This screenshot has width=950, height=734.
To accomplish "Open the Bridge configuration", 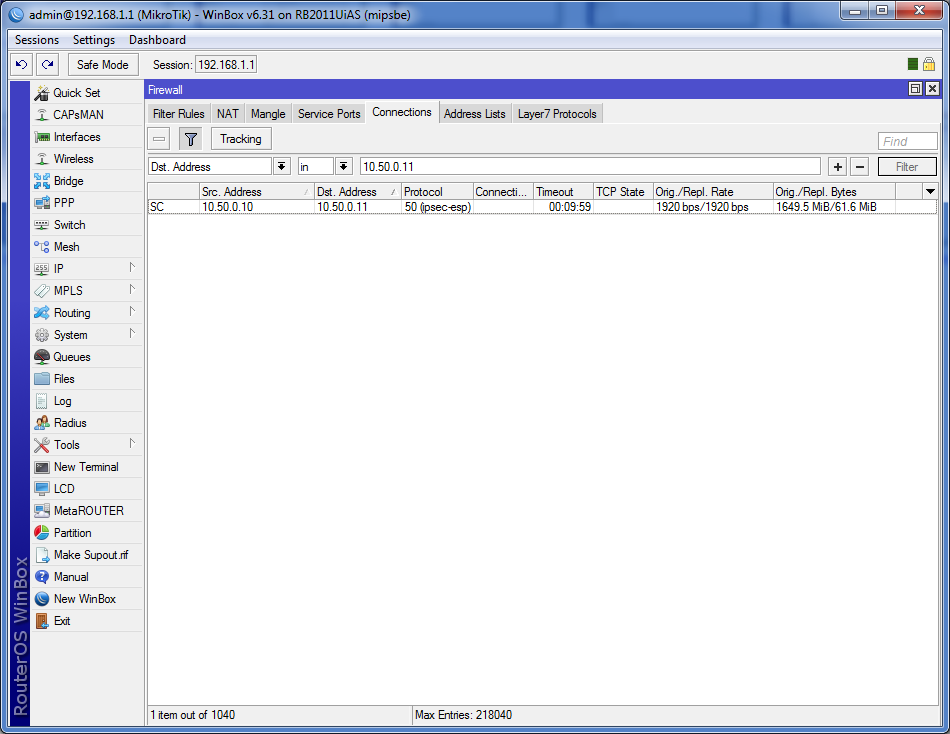I will pos(87,181).
